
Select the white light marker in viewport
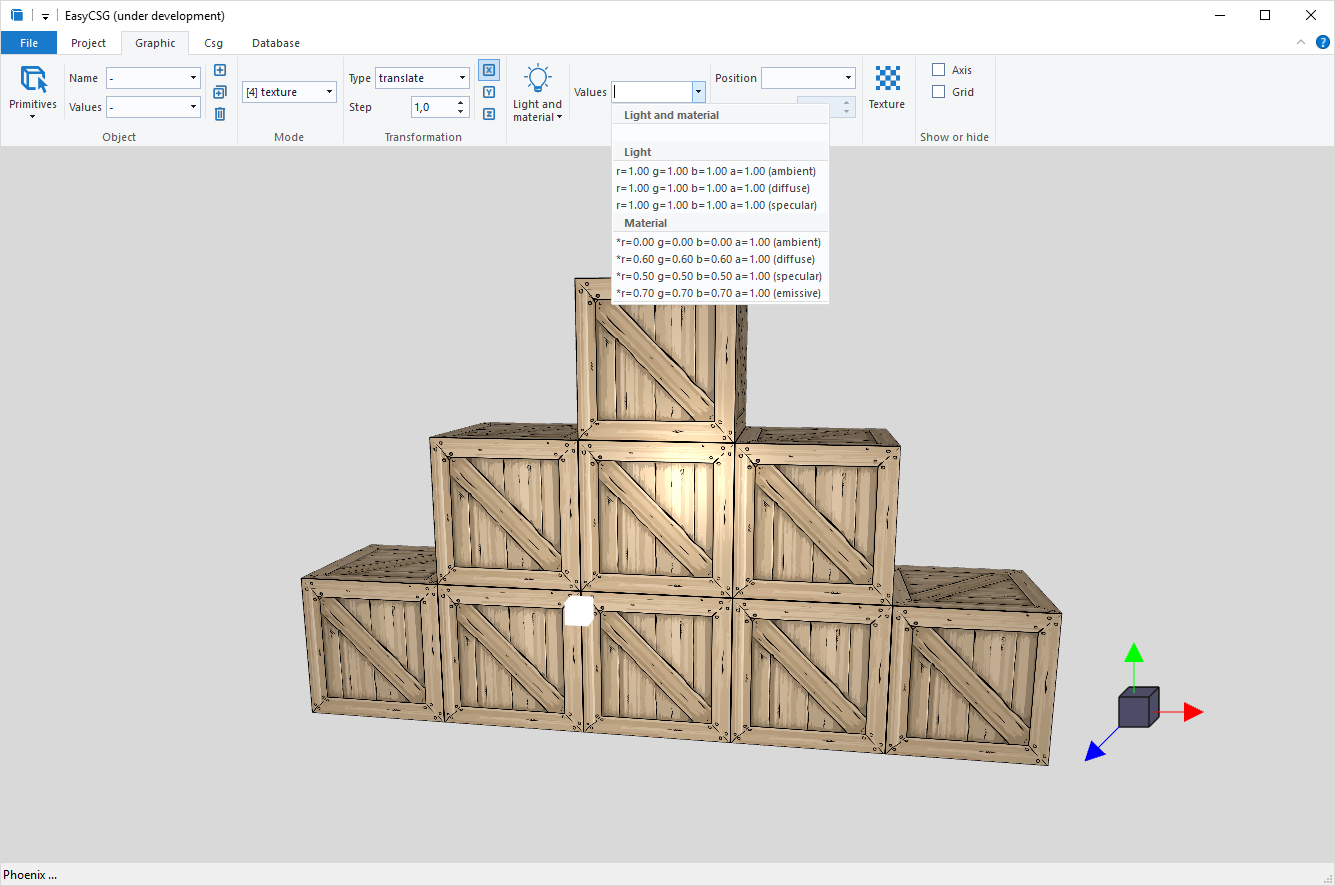click(579, 610)
